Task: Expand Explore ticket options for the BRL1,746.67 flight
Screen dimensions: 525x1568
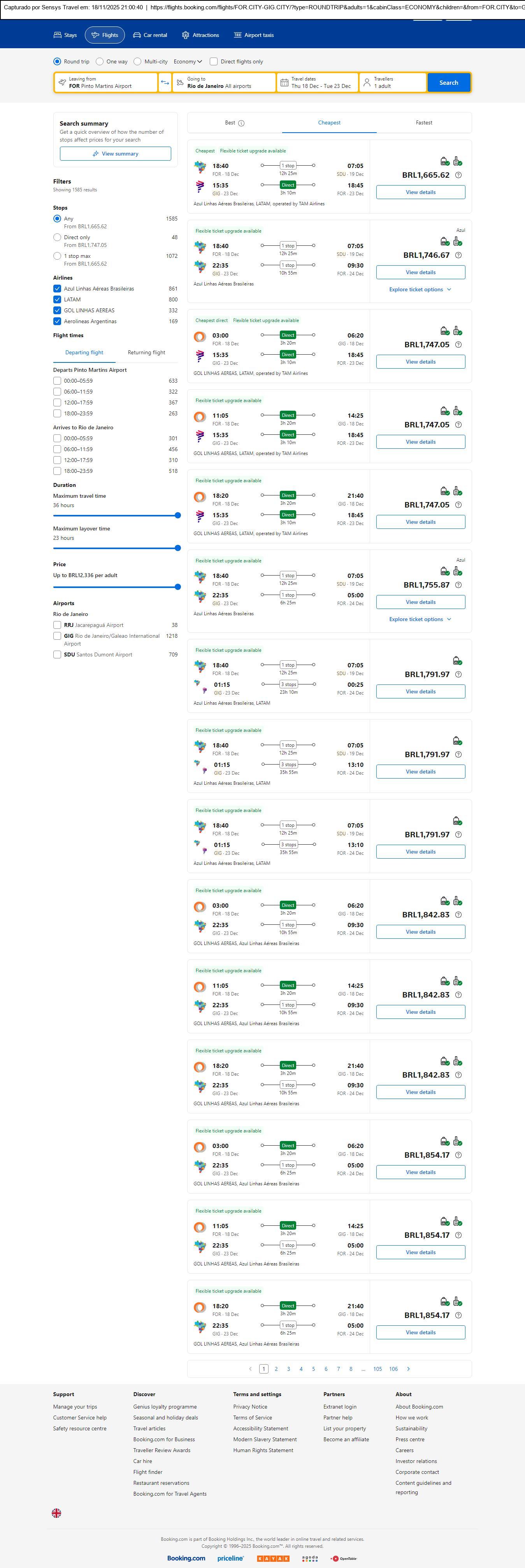Action: 420,290
